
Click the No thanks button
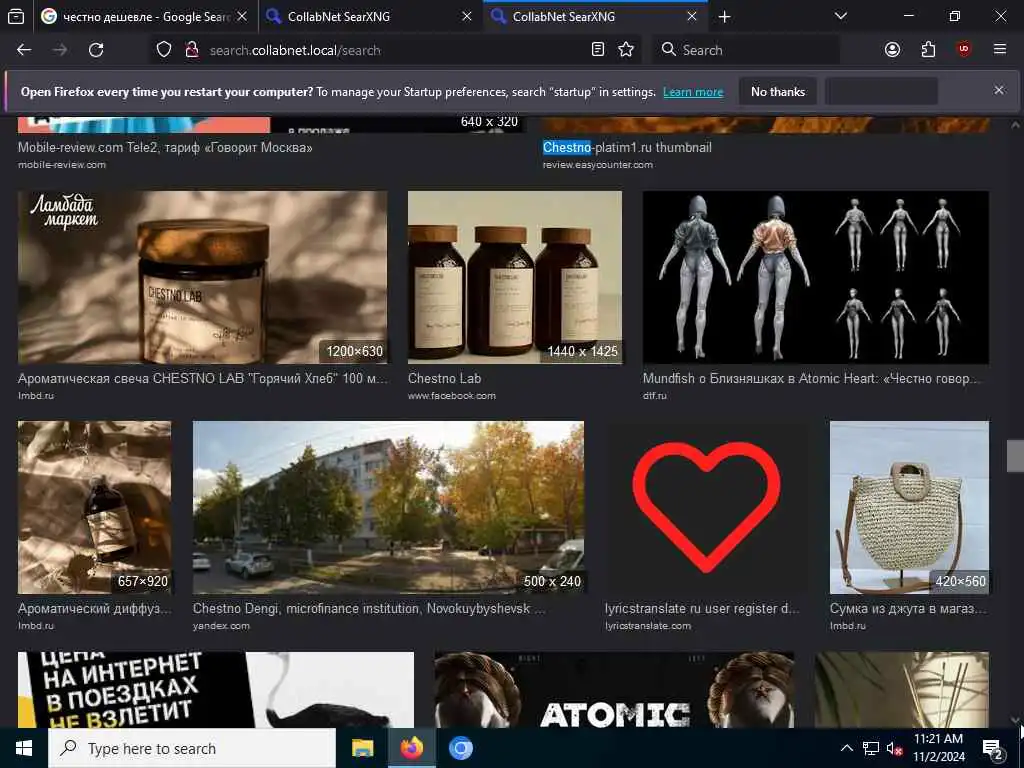click(x=778, y=91)
